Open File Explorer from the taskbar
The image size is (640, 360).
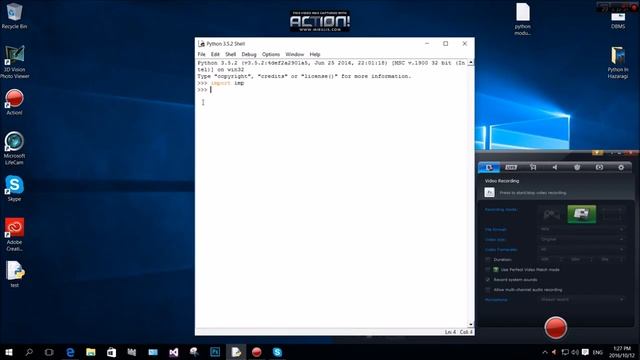(91, 352)
